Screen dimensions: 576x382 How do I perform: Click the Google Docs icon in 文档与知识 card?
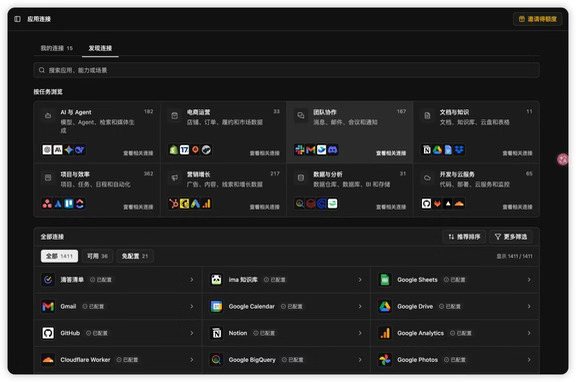coord(448,150)
